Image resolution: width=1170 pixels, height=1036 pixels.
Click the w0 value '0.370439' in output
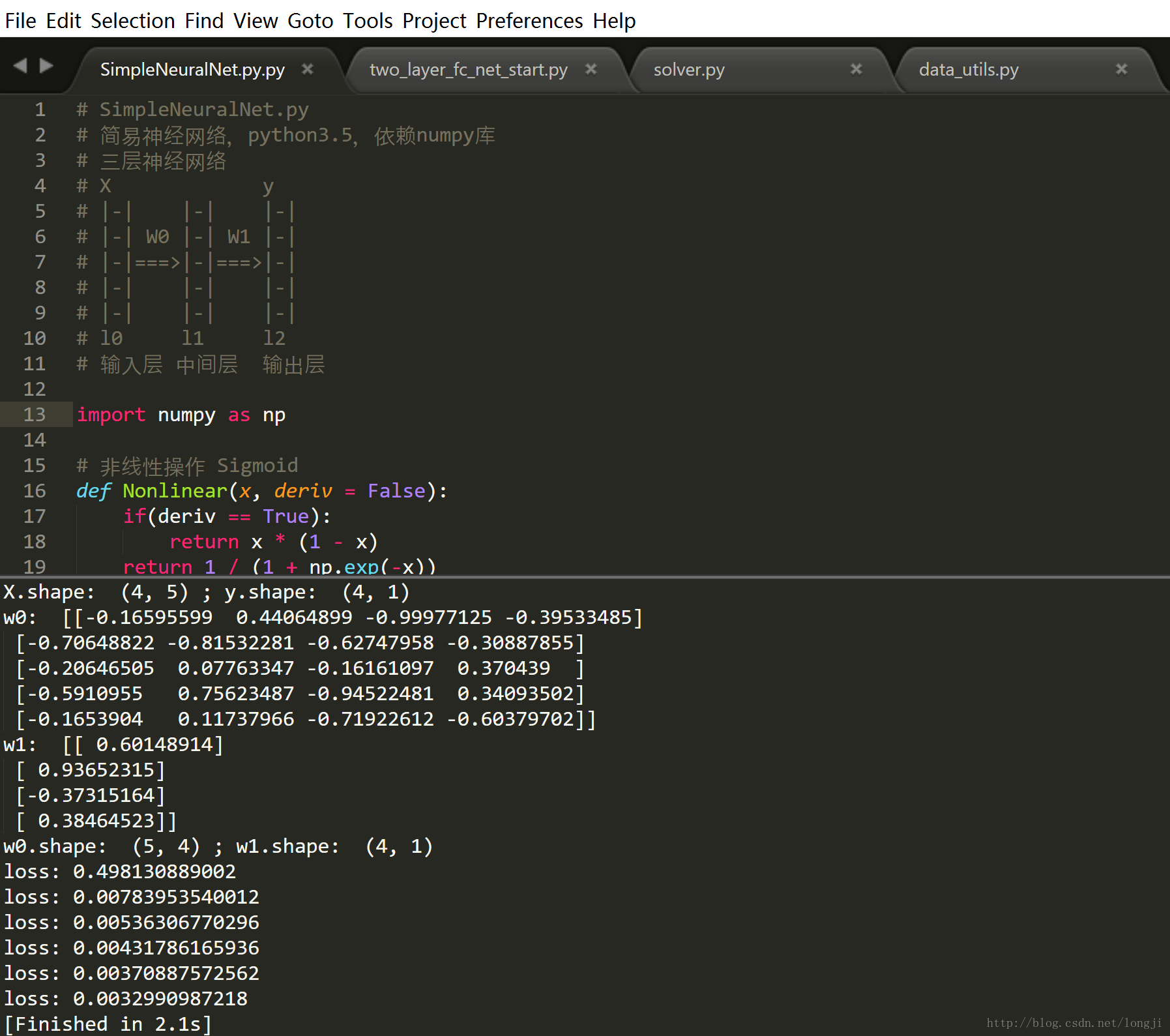503,668
